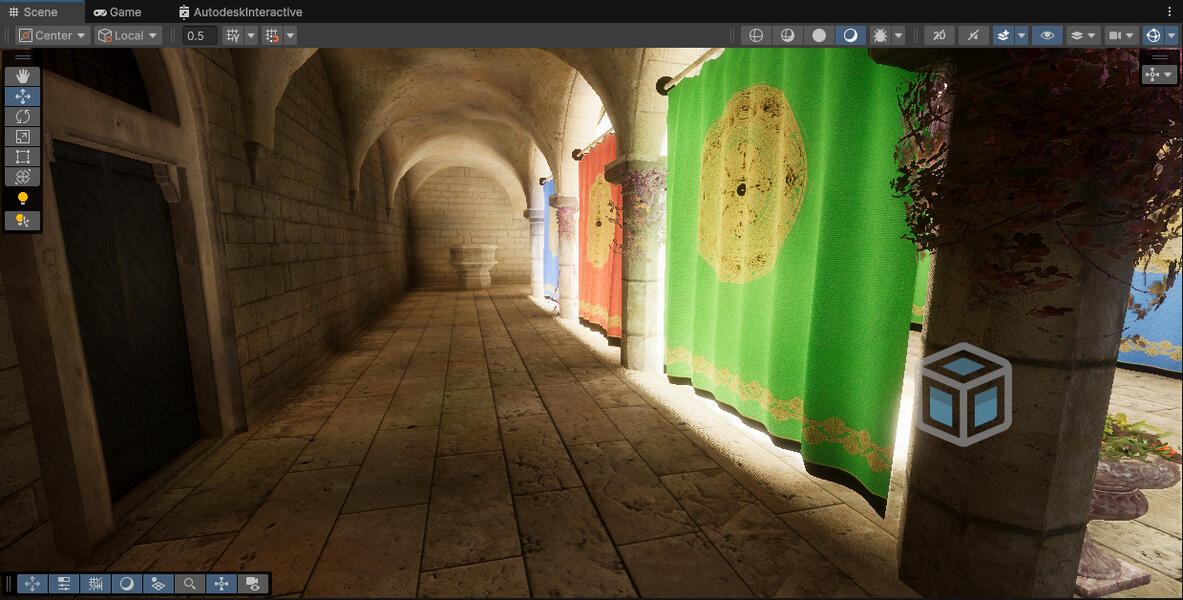
Task: Select the combined Transform tool
Action: click(22, 177)
